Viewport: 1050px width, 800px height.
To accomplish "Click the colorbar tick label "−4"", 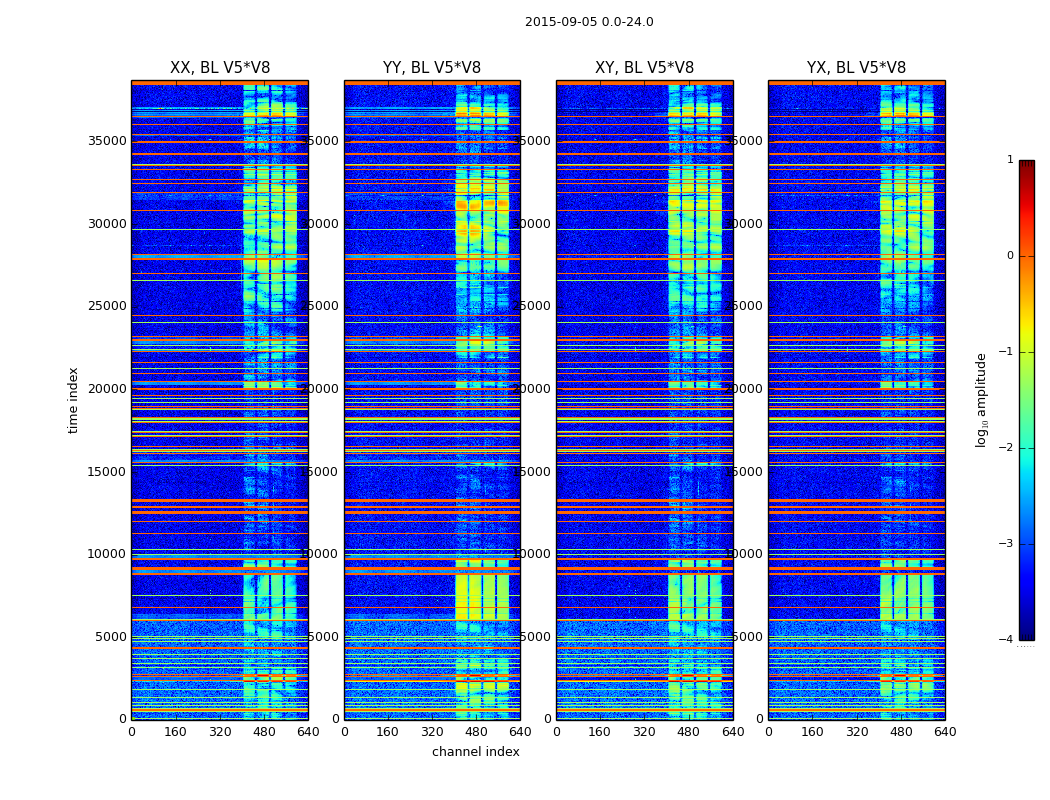I will click(x=1006, y=639).
